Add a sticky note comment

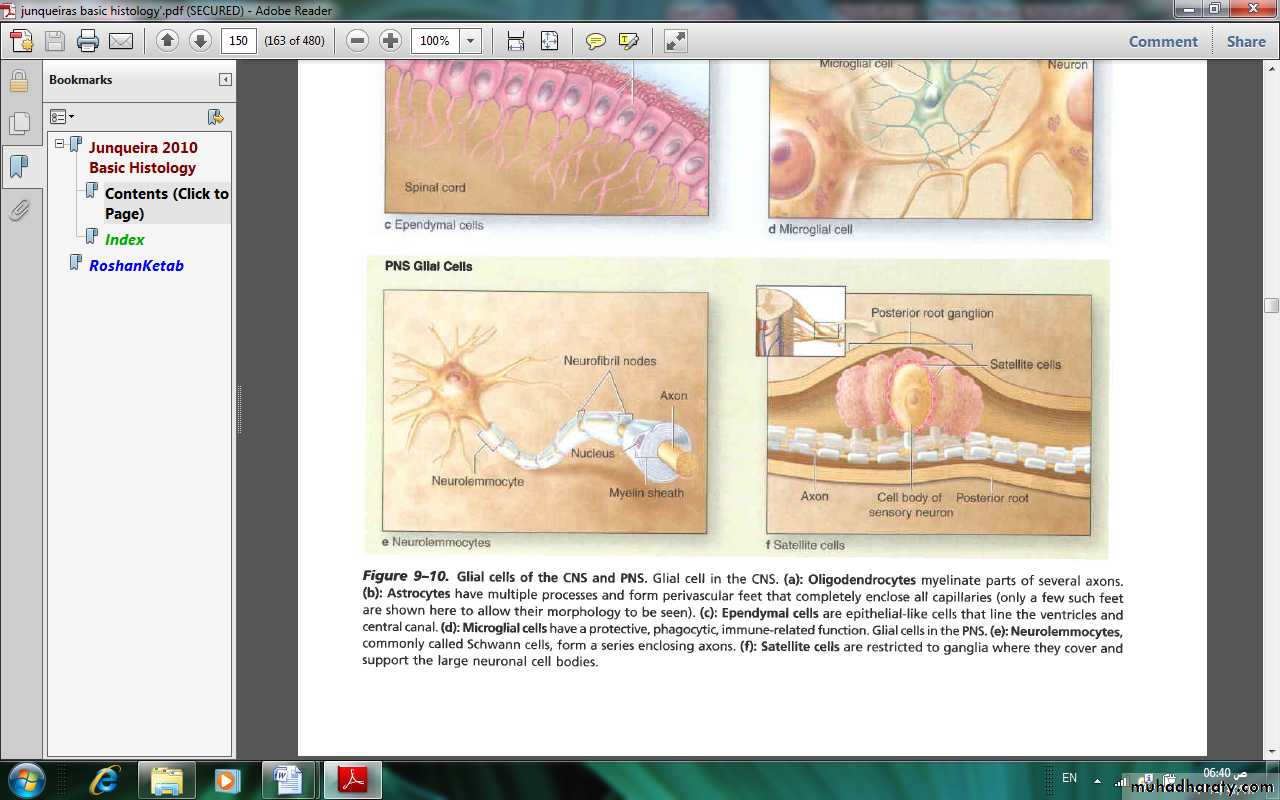[x=596, y=41]
